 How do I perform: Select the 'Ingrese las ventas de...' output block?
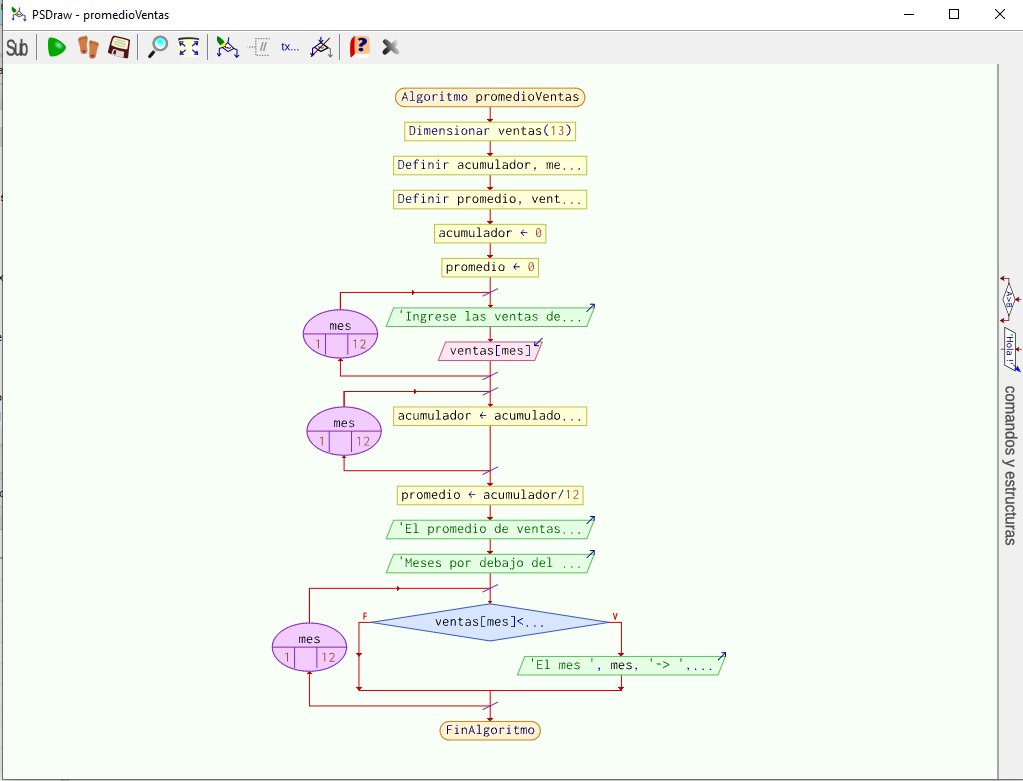[490, 317]
